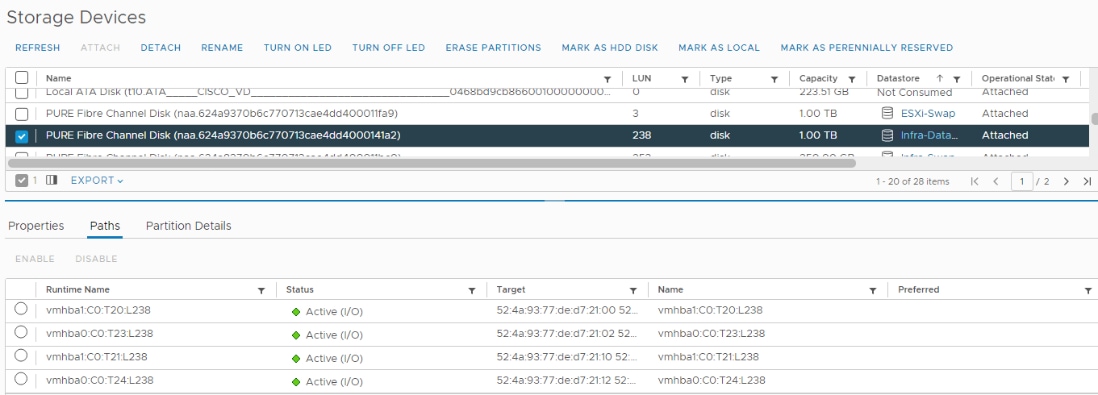The height and width of the screenshot is (395, 1098).
Task: Click the Datastore column filter icon
Action: [x=957, y=79]
